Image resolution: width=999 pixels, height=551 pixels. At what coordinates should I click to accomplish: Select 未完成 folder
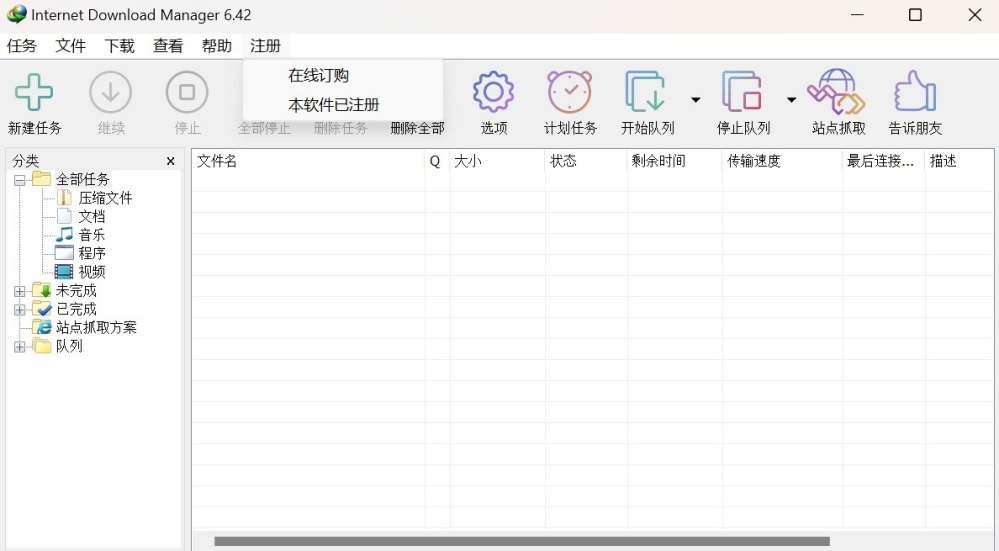pos(76,290)
